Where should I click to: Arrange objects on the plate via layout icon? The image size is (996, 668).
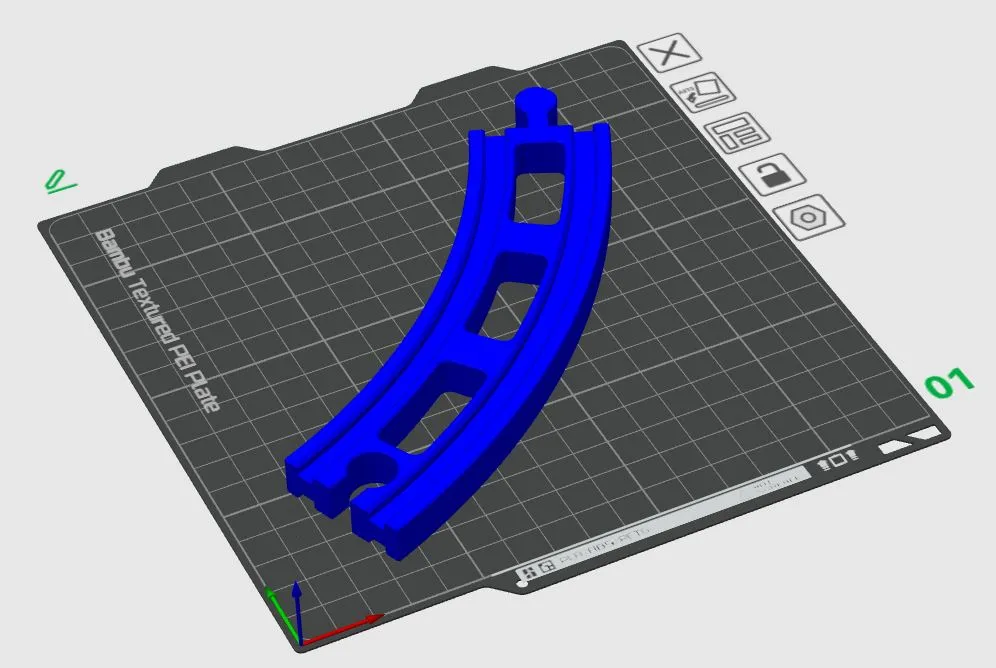point(737,133)
